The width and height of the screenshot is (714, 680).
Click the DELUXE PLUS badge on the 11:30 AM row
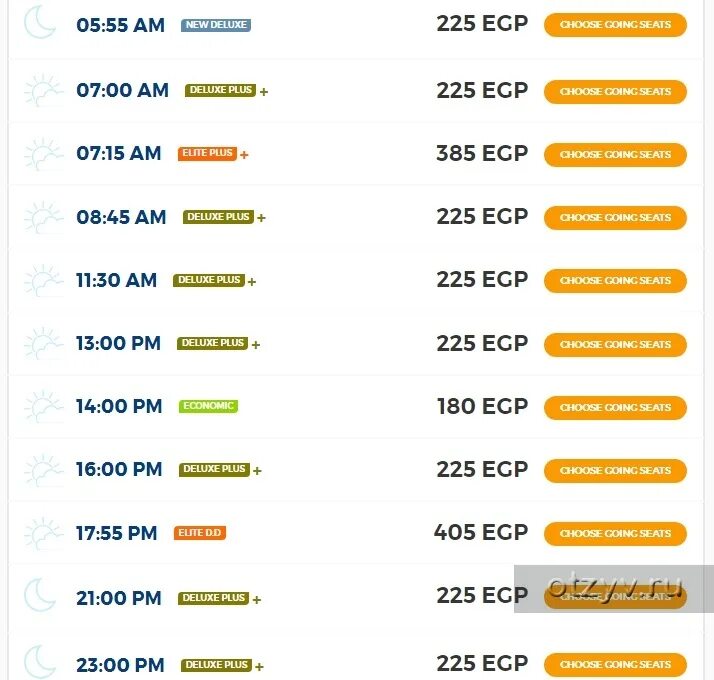point(209,280)
